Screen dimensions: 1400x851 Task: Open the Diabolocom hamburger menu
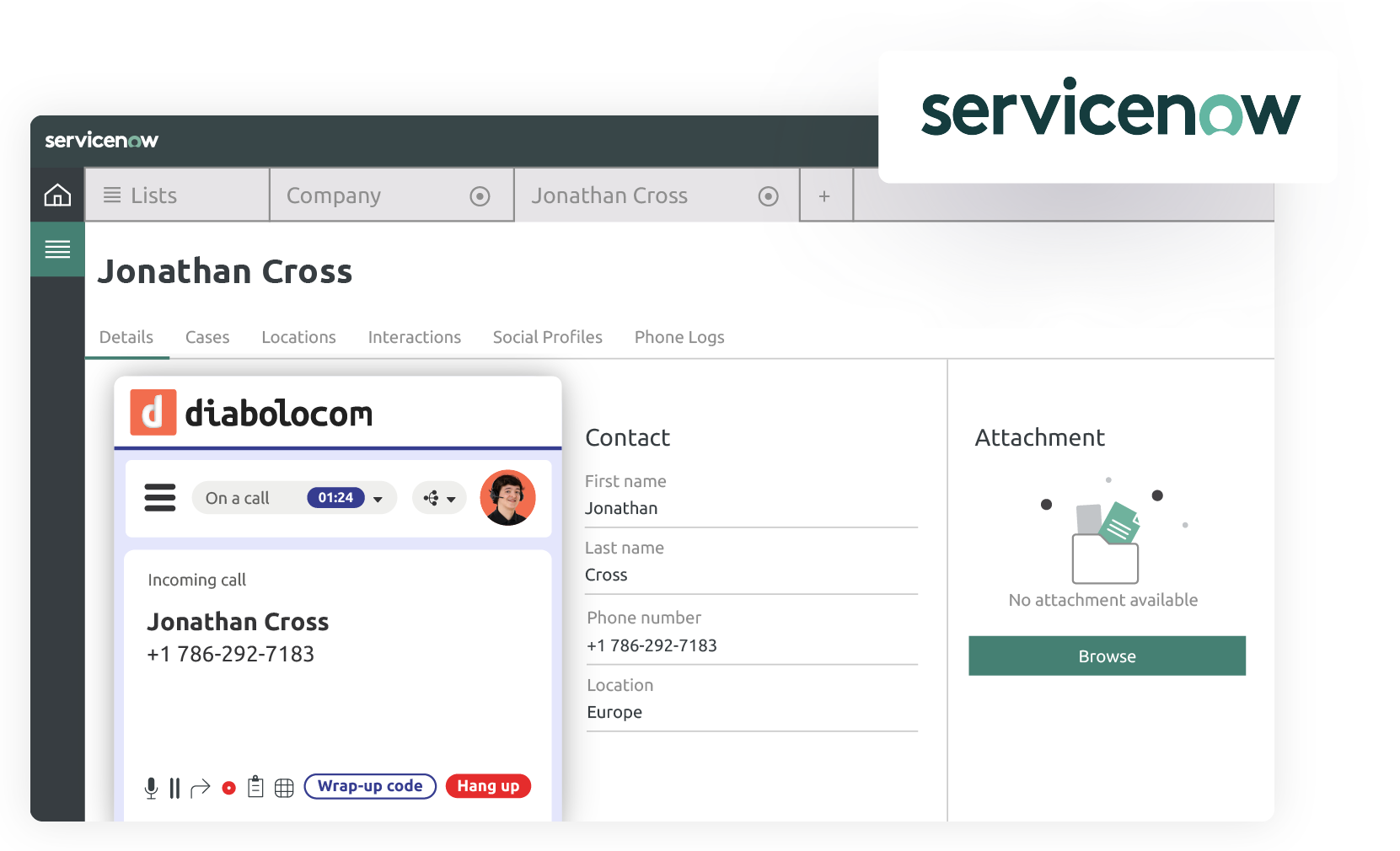click(x=159, y=498)
